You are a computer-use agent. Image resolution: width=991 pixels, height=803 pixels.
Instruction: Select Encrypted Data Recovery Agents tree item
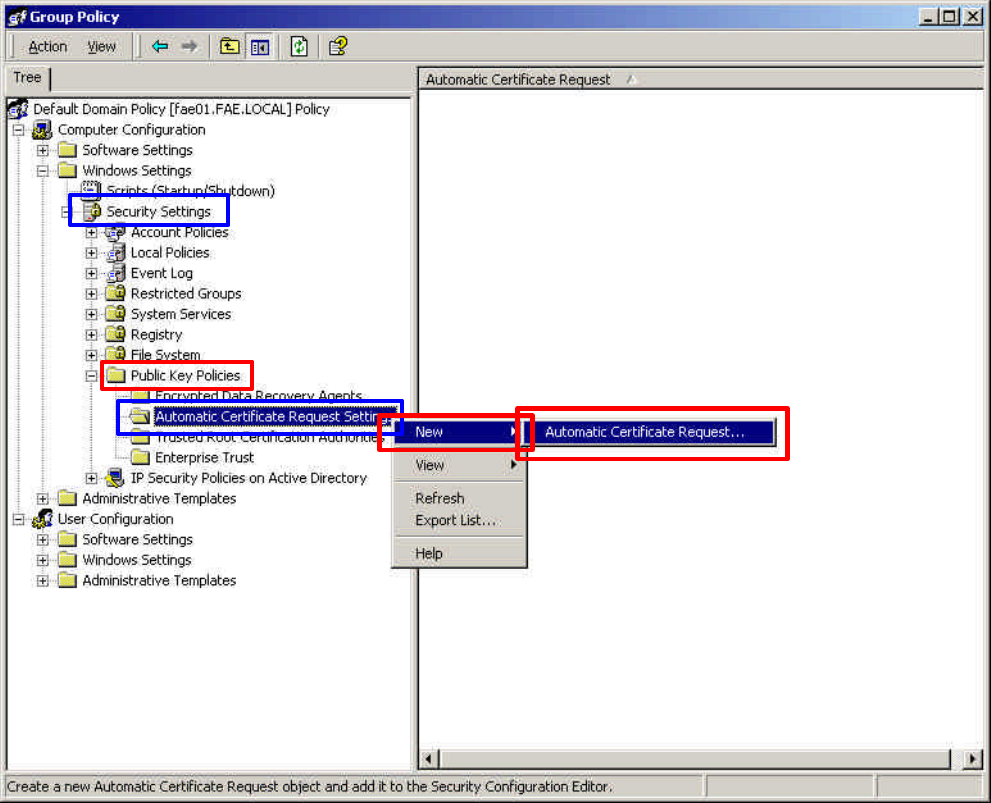(258, 396)
